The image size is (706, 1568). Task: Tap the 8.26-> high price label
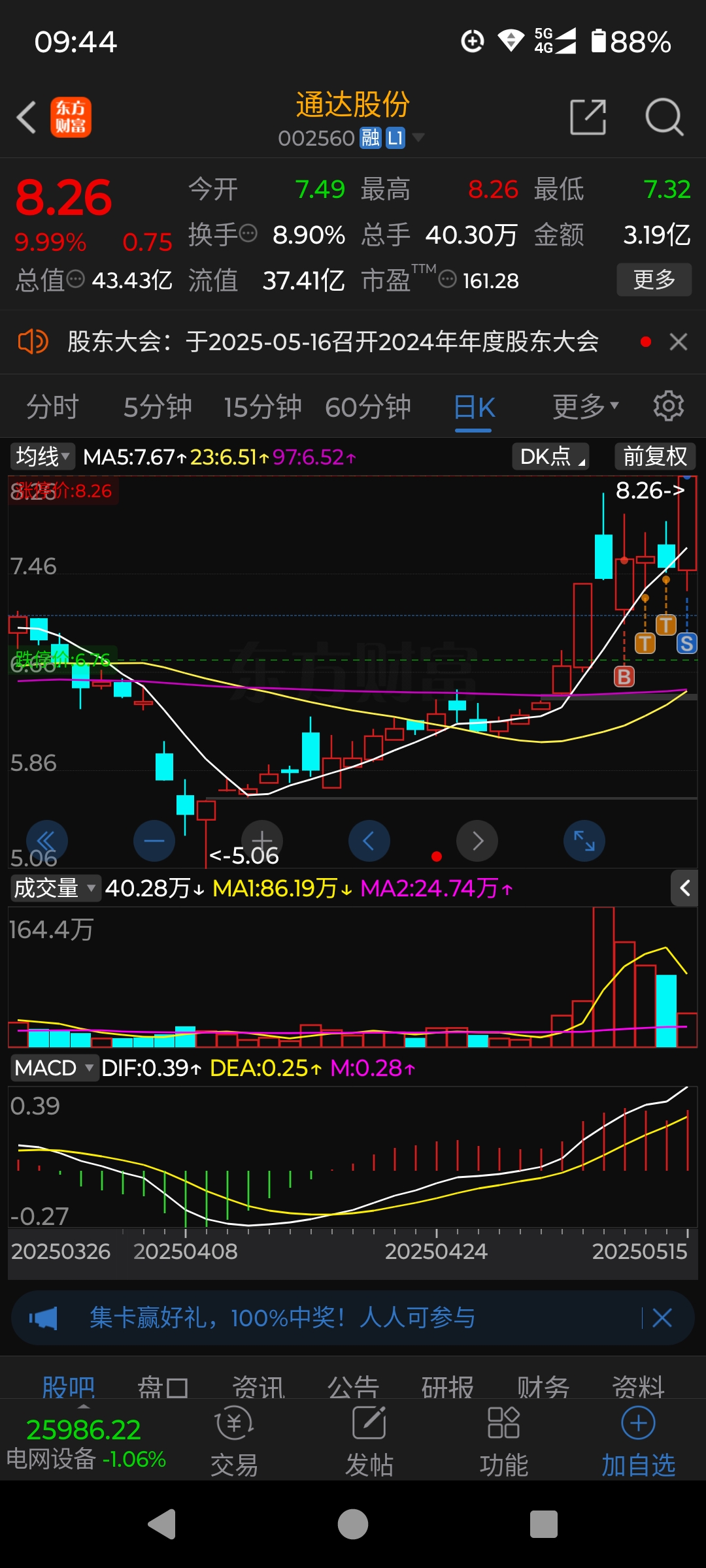point(650,491)
